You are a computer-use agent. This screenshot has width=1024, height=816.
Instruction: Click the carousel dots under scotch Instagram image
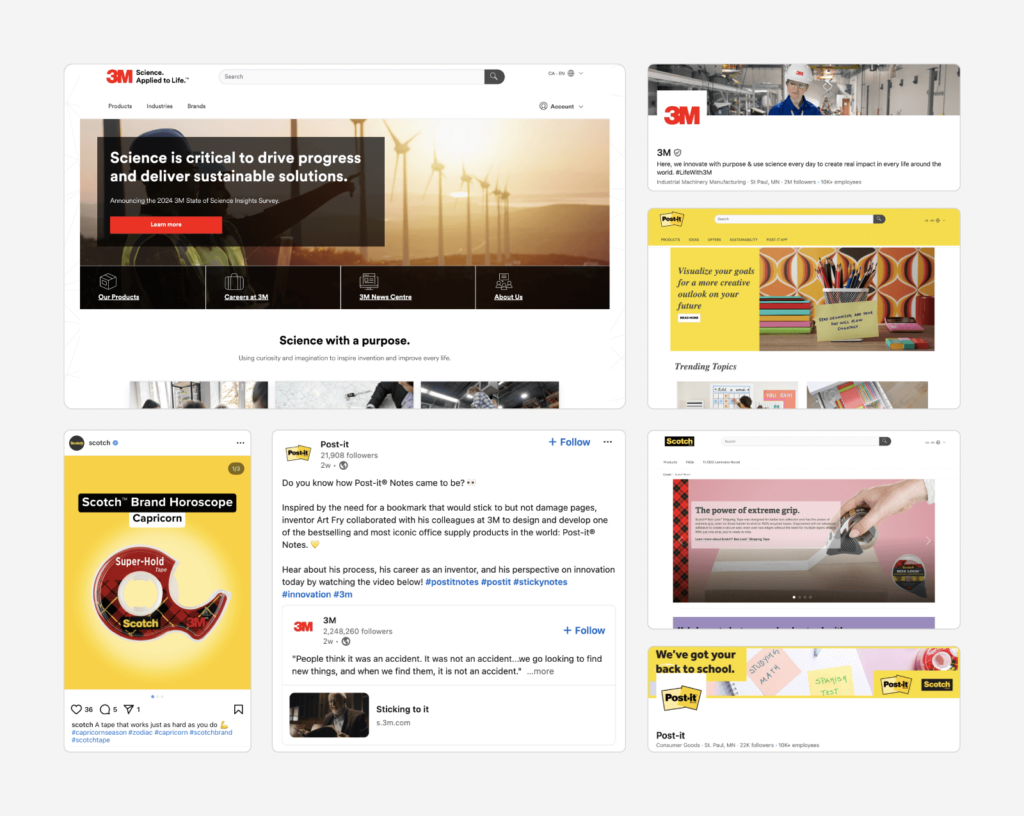(x=157, y=697)
